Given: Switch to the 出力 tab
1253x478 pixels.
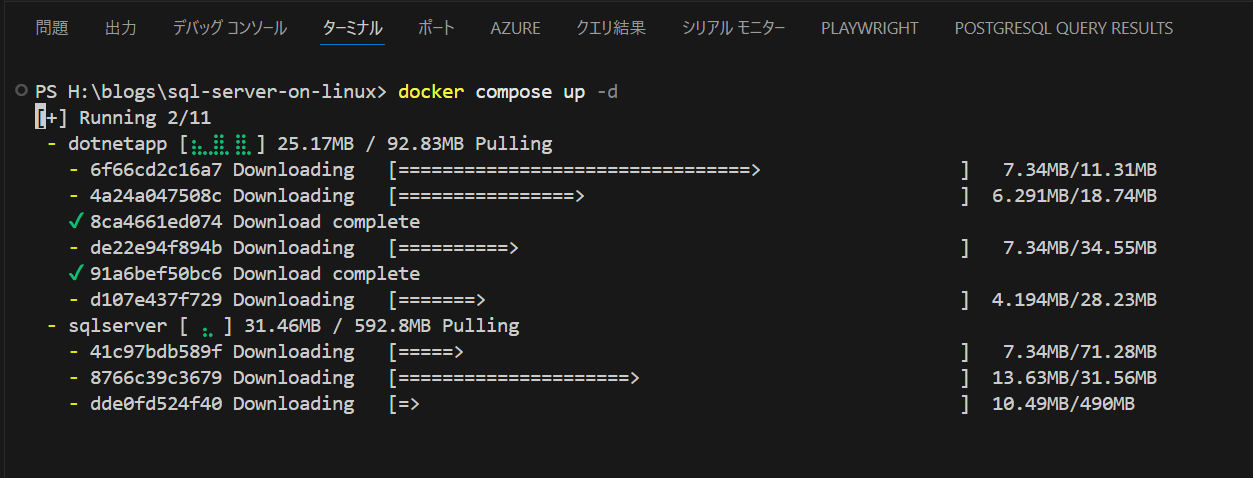Looking at the screenshot, I should (x=121, y=28).
